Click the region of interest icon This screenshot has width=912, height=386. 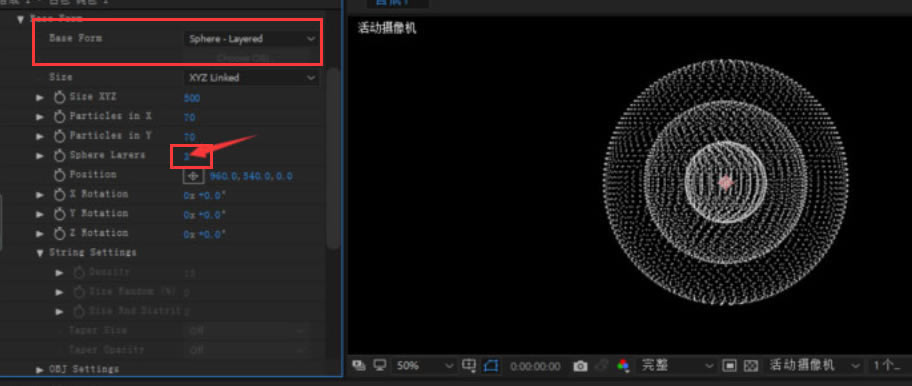[729, 366]
